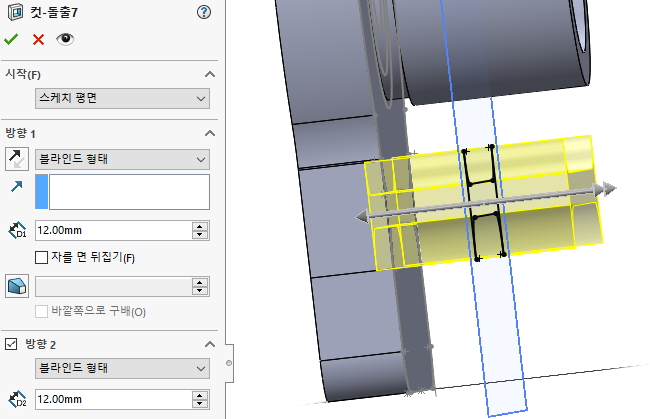Click the left extrude direction arrow handle

point(362,217)
